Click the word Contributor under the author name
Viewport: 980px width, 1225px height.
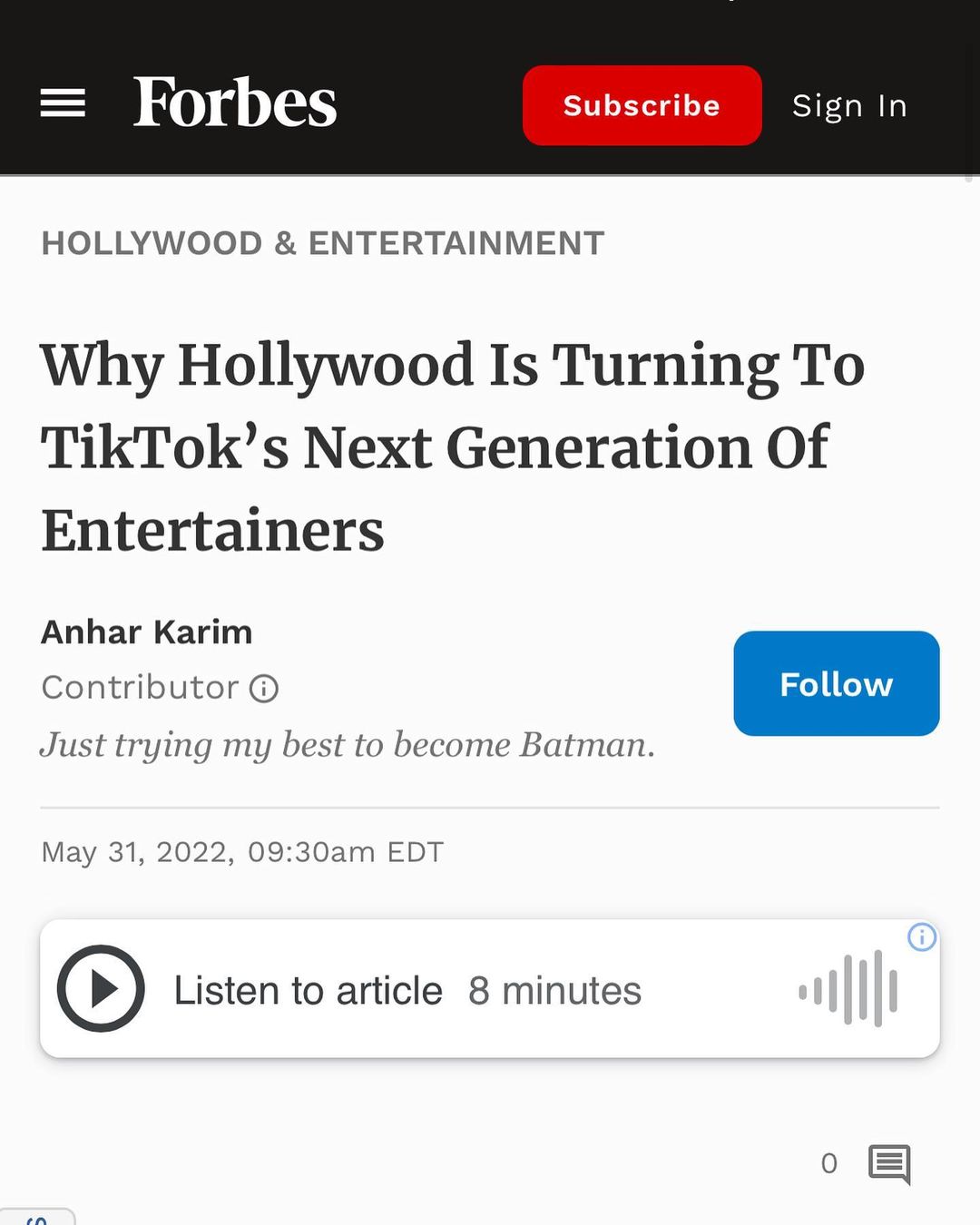tap(140, 688)
